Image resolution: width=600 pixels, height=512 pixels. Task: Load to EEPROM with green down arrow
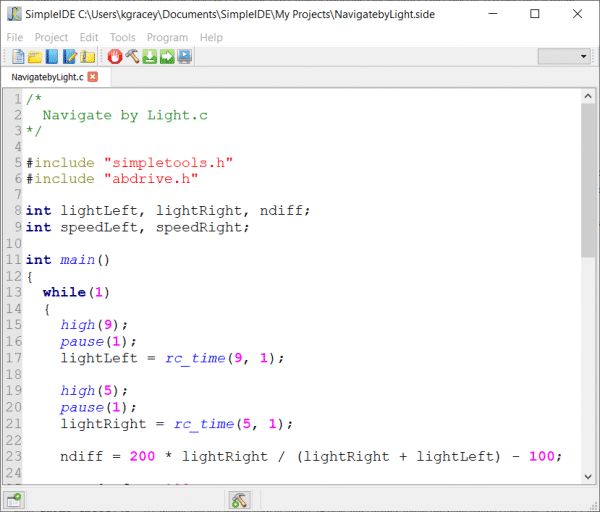point(149,56)
